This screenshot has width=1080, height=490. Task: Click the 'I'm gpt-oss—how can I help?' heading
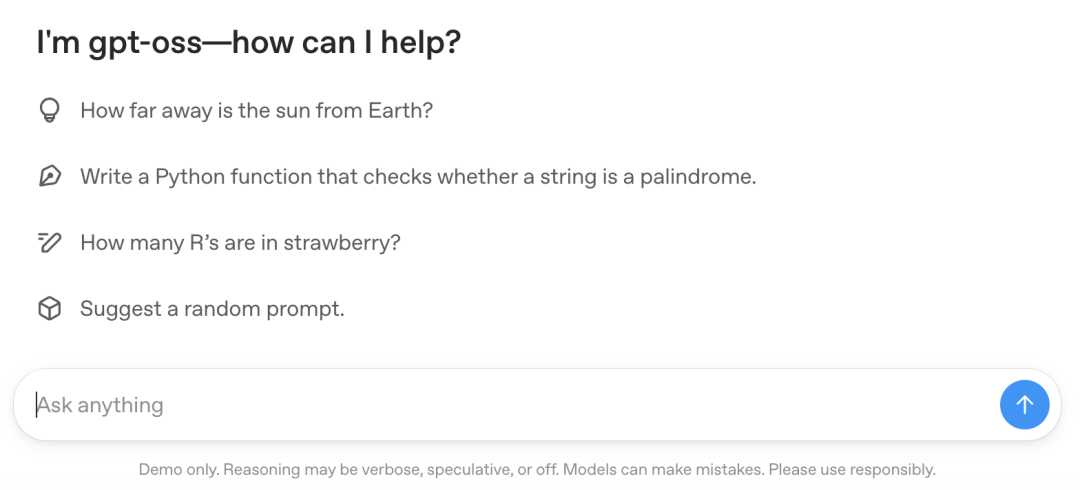(249, 44)
